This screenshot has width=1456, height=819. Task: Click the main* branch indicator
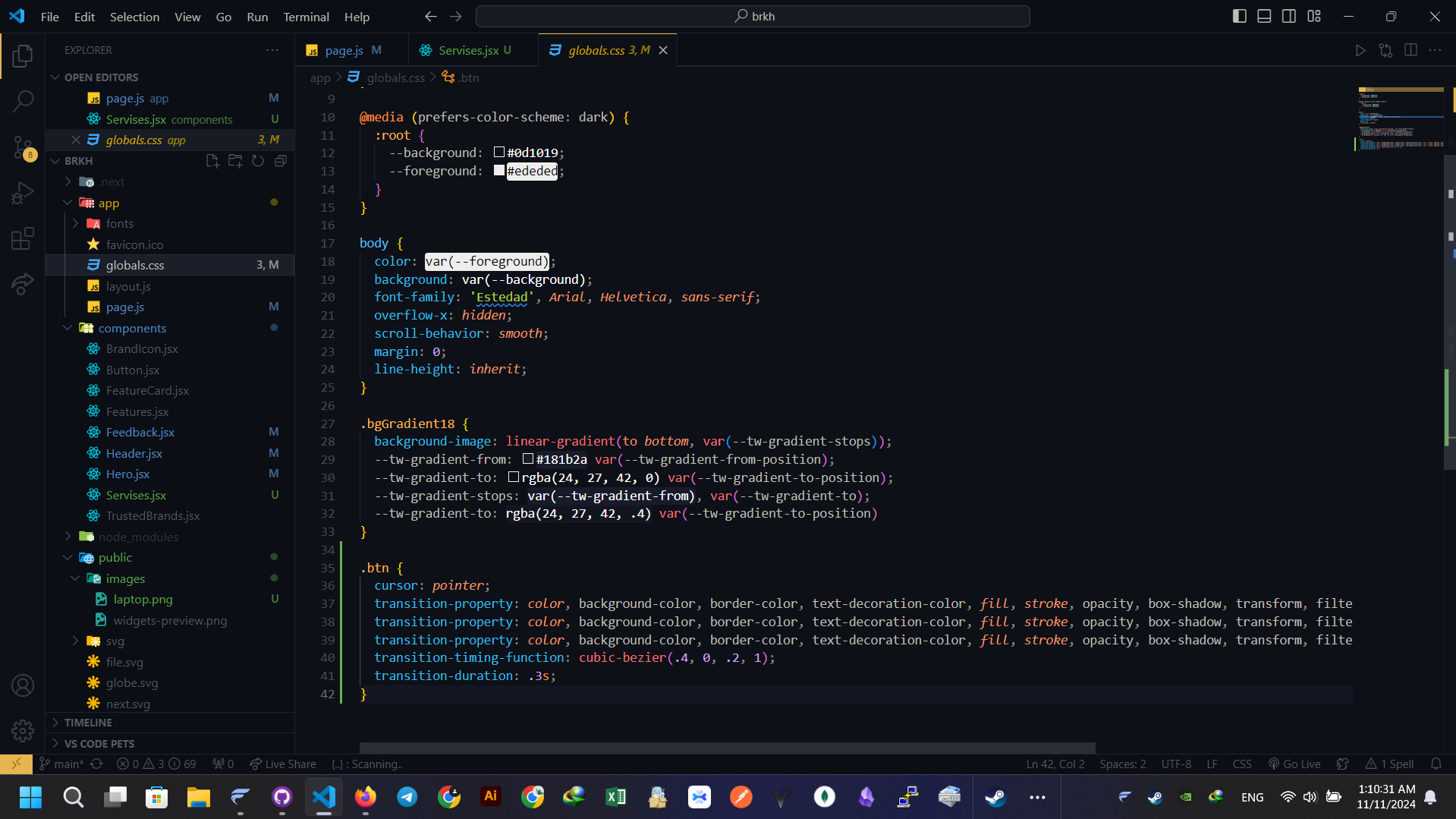(61, 764)
